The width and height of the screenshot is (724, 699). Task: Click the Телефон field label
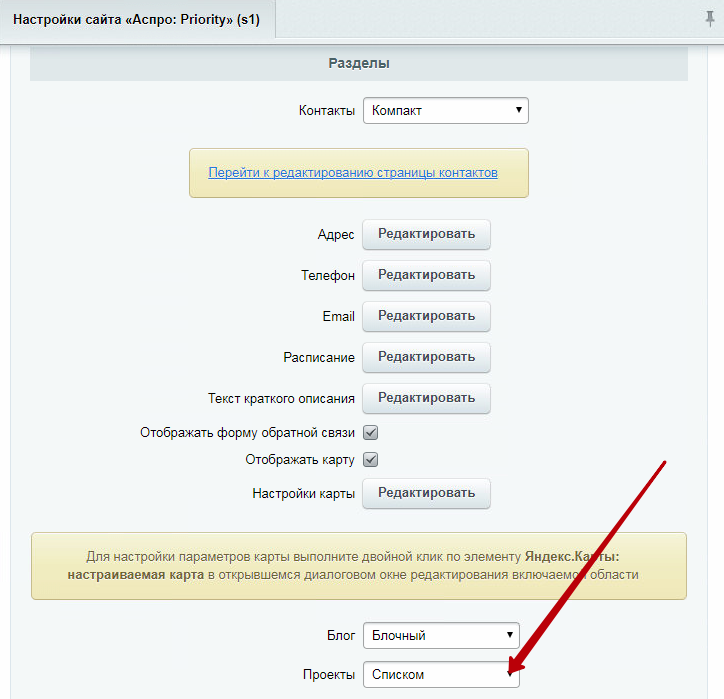pos(328,276)
